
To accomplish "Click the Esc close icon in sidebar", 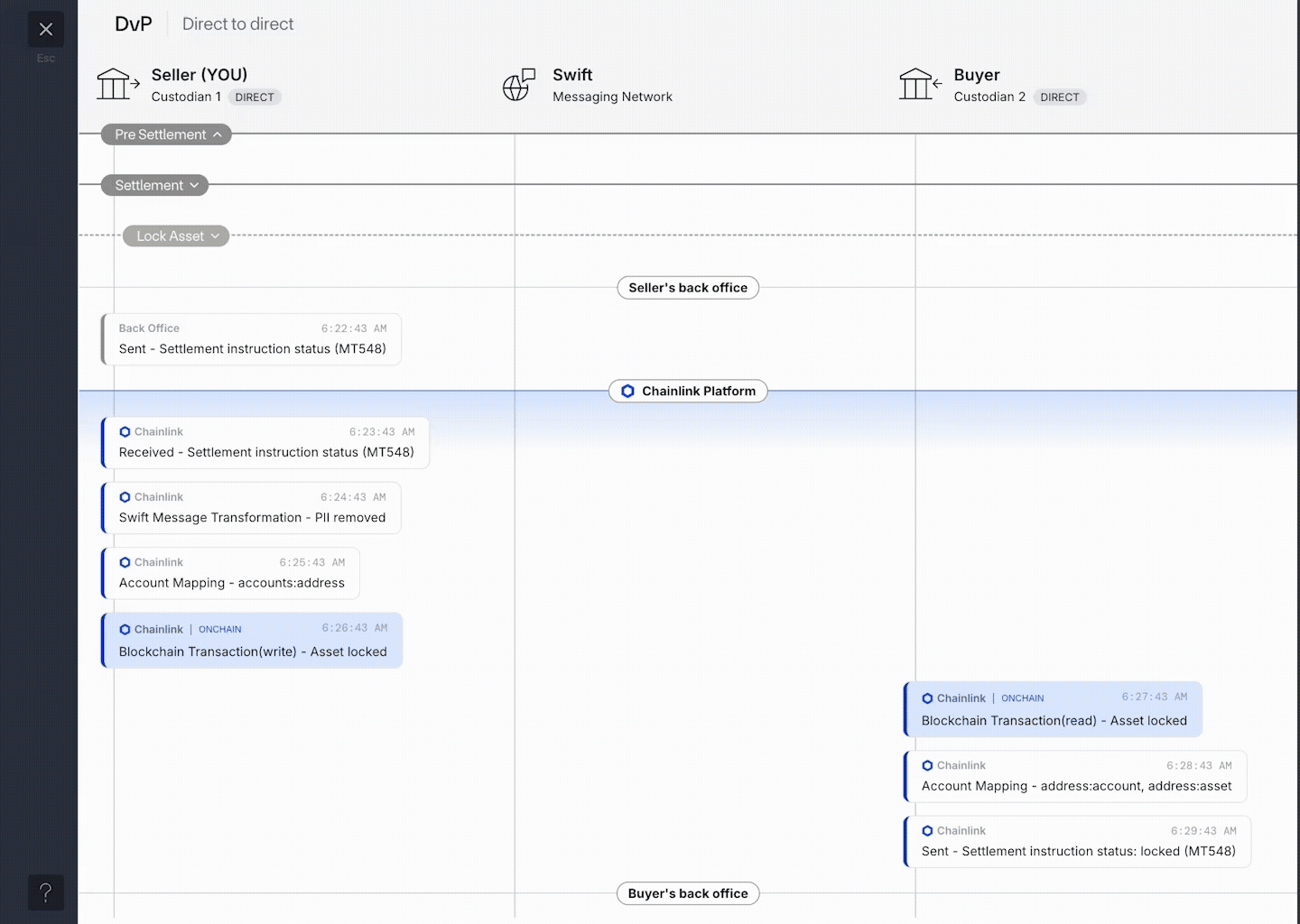I will (45, 29).
